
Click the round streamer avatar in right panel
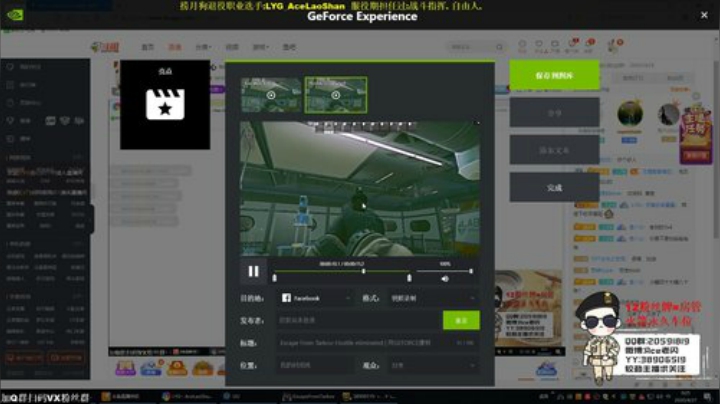[x=630, y=113]
